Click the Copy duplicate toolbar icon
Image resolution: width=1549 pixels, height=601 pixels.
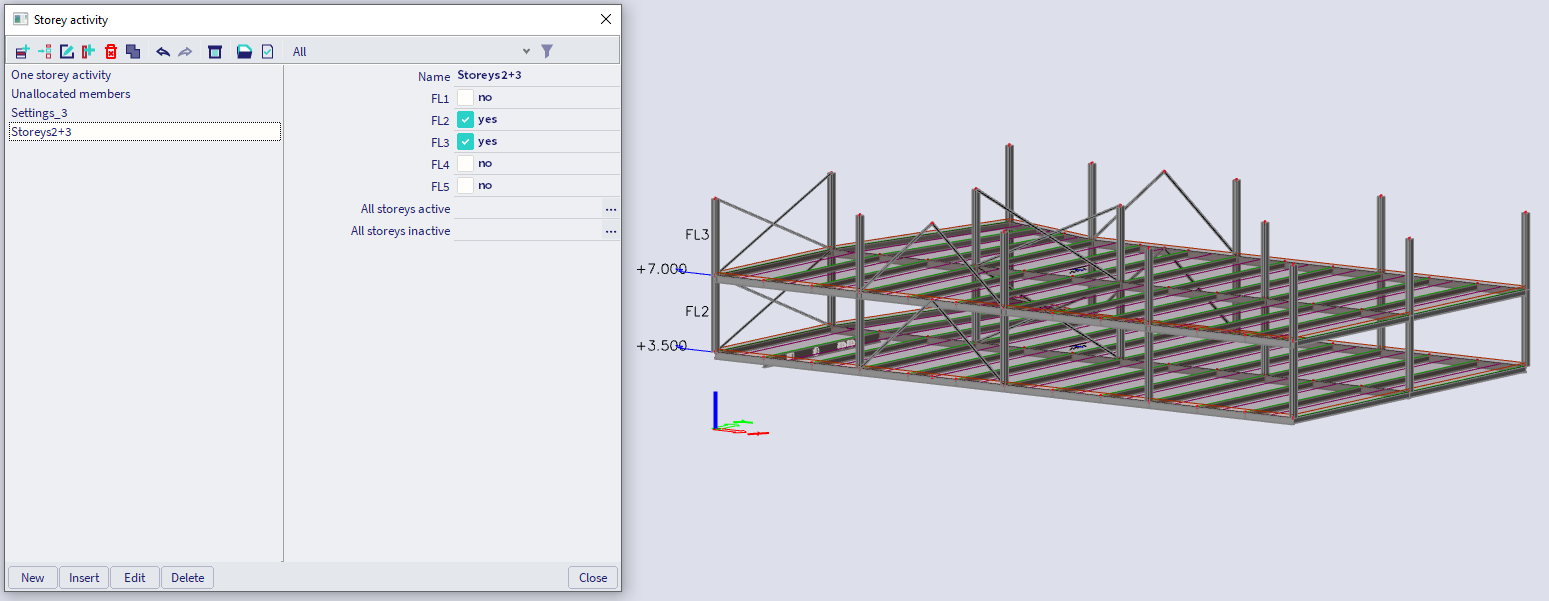pyautogui.click(x=133, y=51)
